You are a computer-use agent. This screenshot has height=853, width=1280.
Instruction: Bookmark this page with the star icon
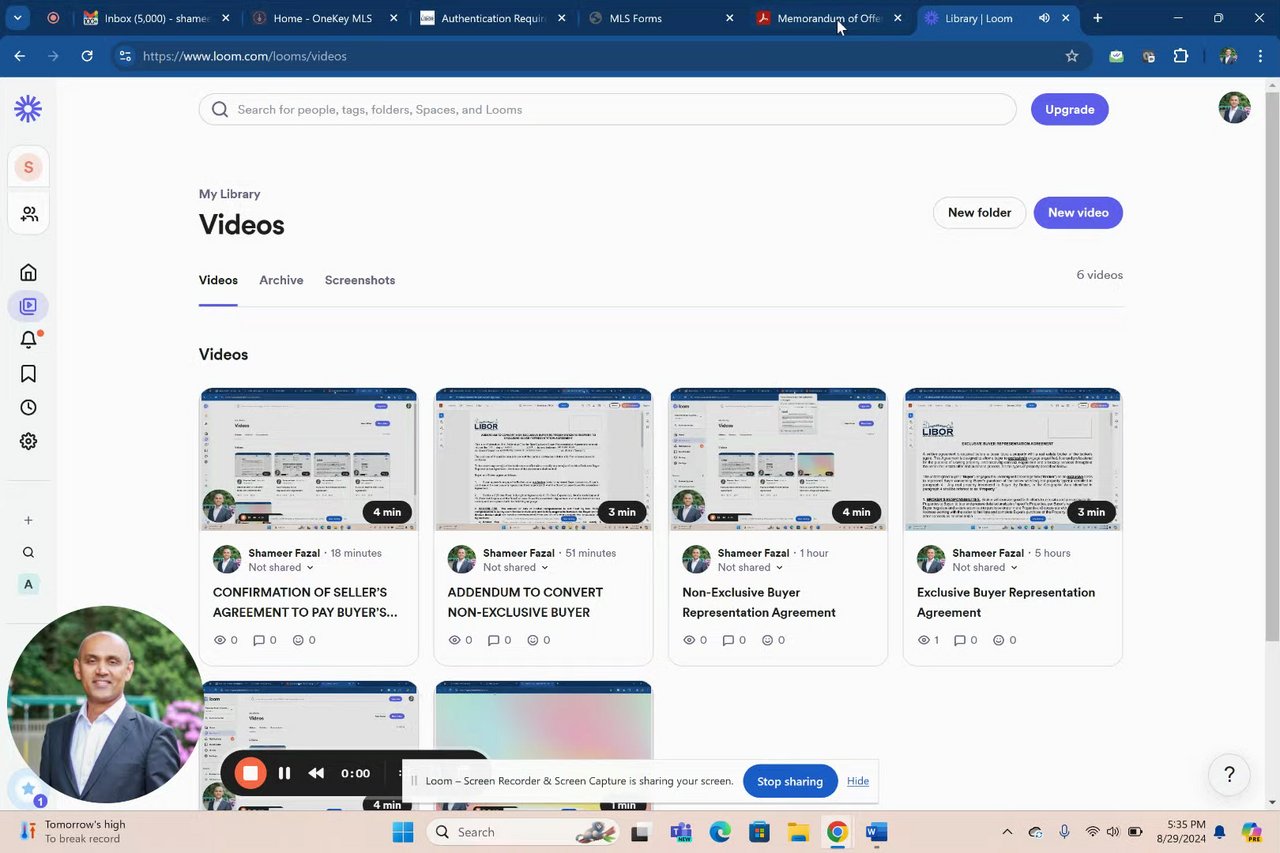[1072, 56]
